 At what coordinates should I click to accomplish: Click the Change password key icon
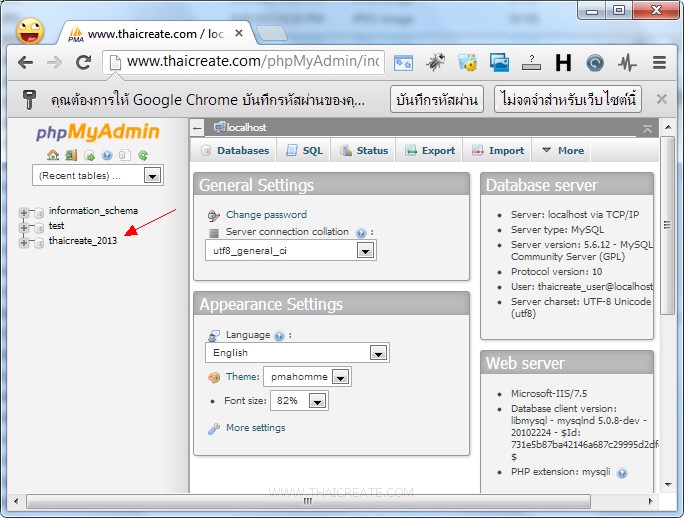214,215
